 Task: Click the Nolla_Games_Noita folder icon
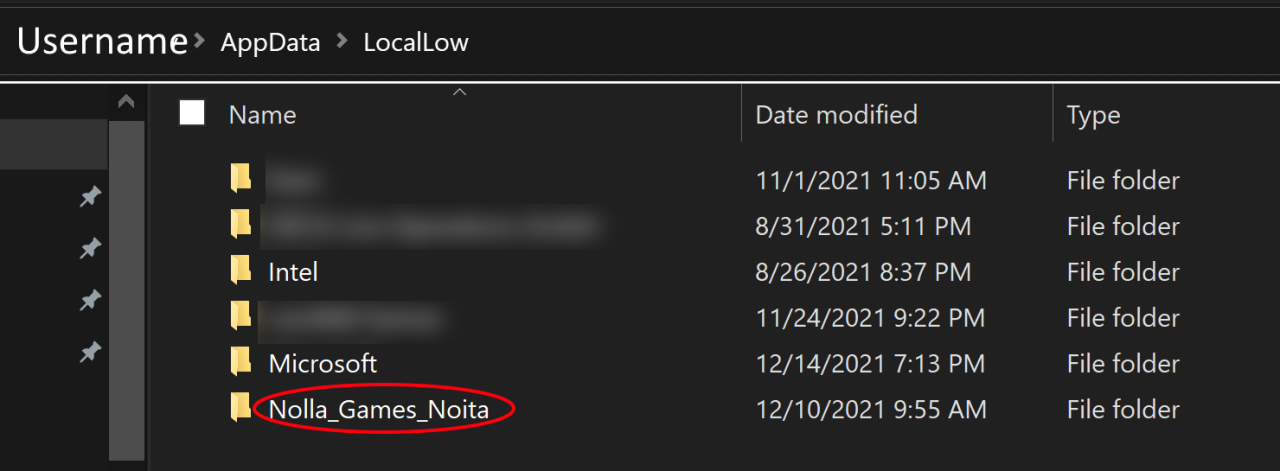(240, 408)
